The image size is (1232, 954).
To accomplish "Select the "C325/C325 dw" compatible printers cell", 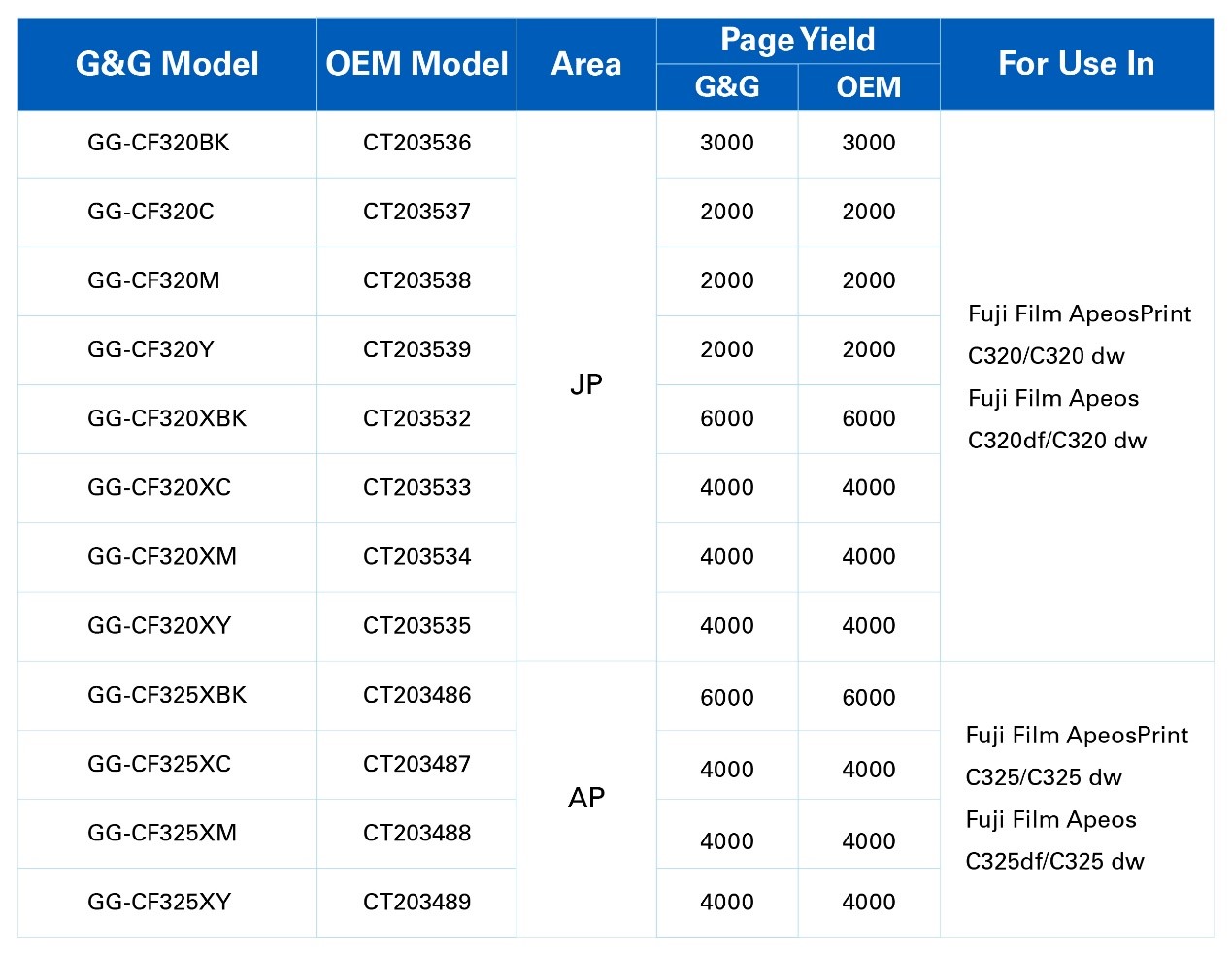I will pyautogui.click(x=1077, y=798).
